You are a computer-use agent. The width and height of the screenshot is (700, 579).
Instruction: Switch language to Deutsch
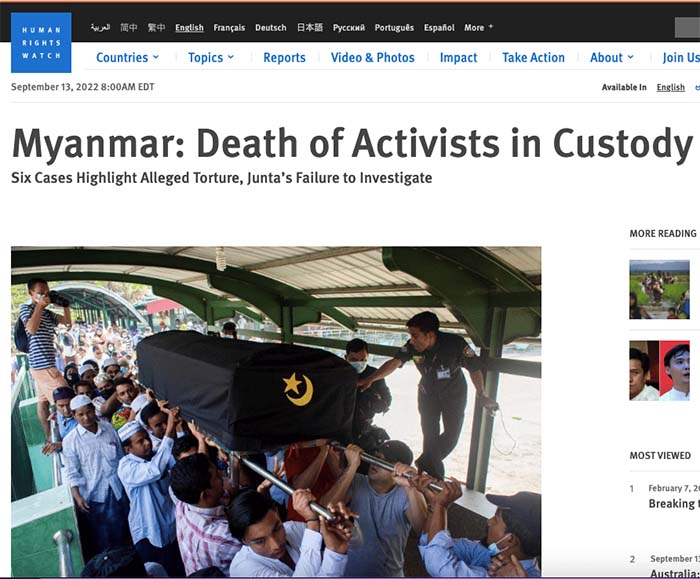pyautogui.click(x=271, y=28)
